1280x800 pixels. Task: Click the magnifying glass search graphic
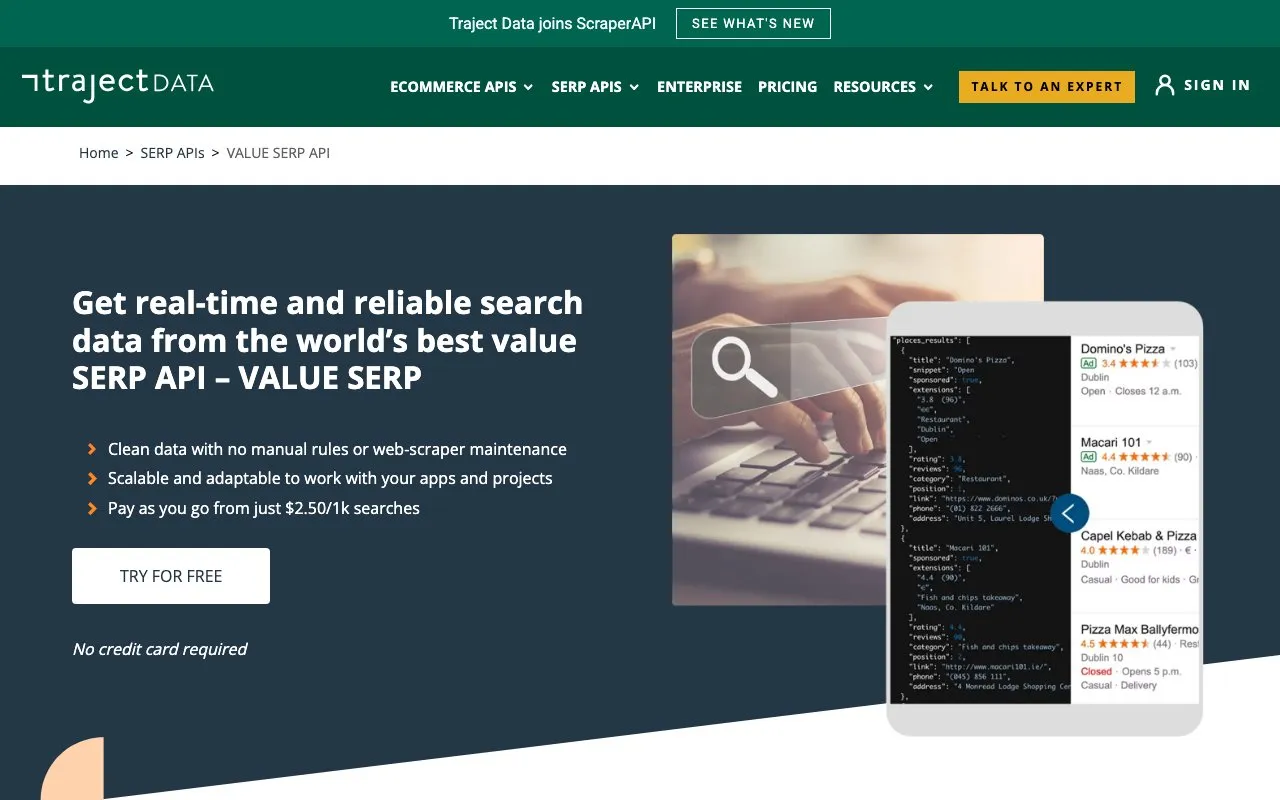click(x=743, y=367)
